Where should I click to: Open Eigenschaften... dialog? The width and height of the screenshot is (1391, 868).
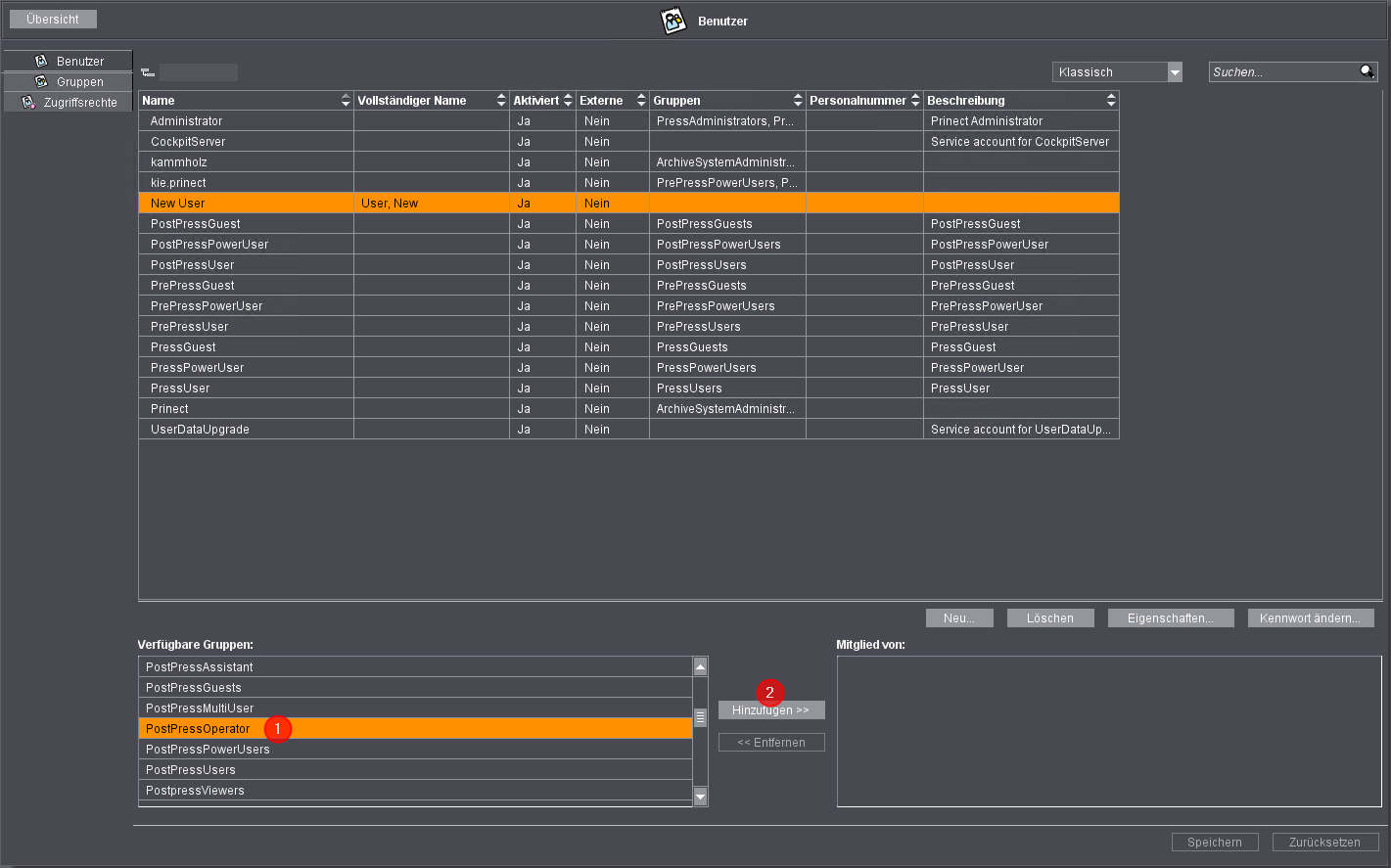tap(1171, 618)
